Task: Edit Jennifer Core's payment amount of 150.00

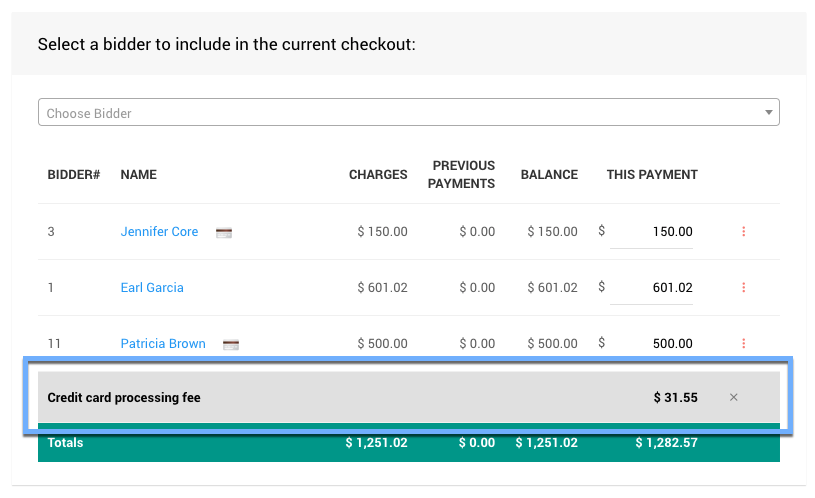Action: [652, 232]
